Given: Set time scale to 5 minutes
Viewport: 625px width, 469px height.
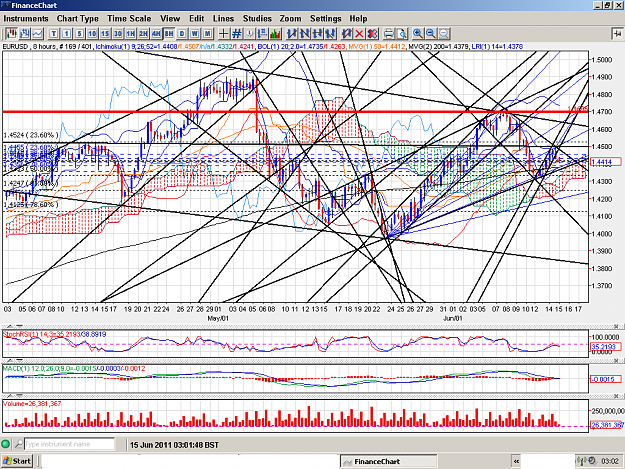Looking at the screenshot, I should tap(79, 33).
